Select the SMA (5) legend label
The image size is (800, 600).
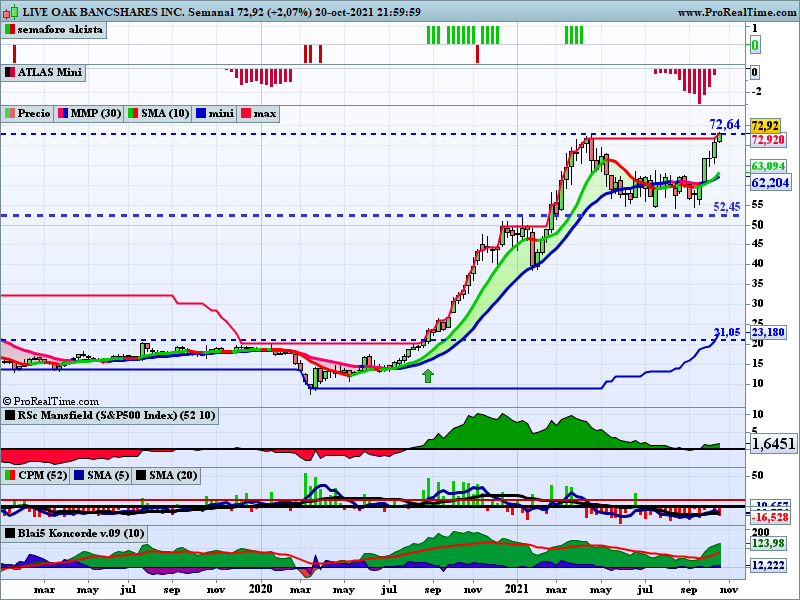tap(108, 476)
